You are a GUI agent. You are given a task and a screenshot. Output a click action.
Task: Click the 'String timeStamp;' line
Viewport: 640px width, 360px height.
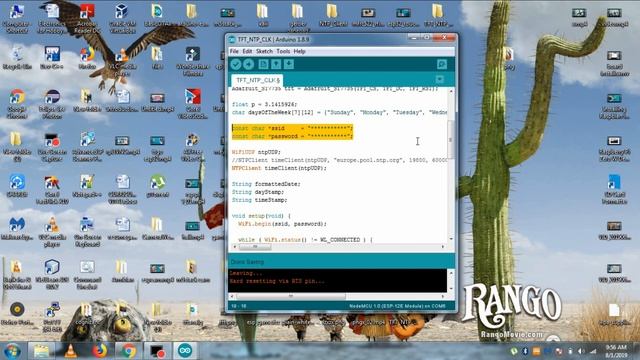[260, 200]
